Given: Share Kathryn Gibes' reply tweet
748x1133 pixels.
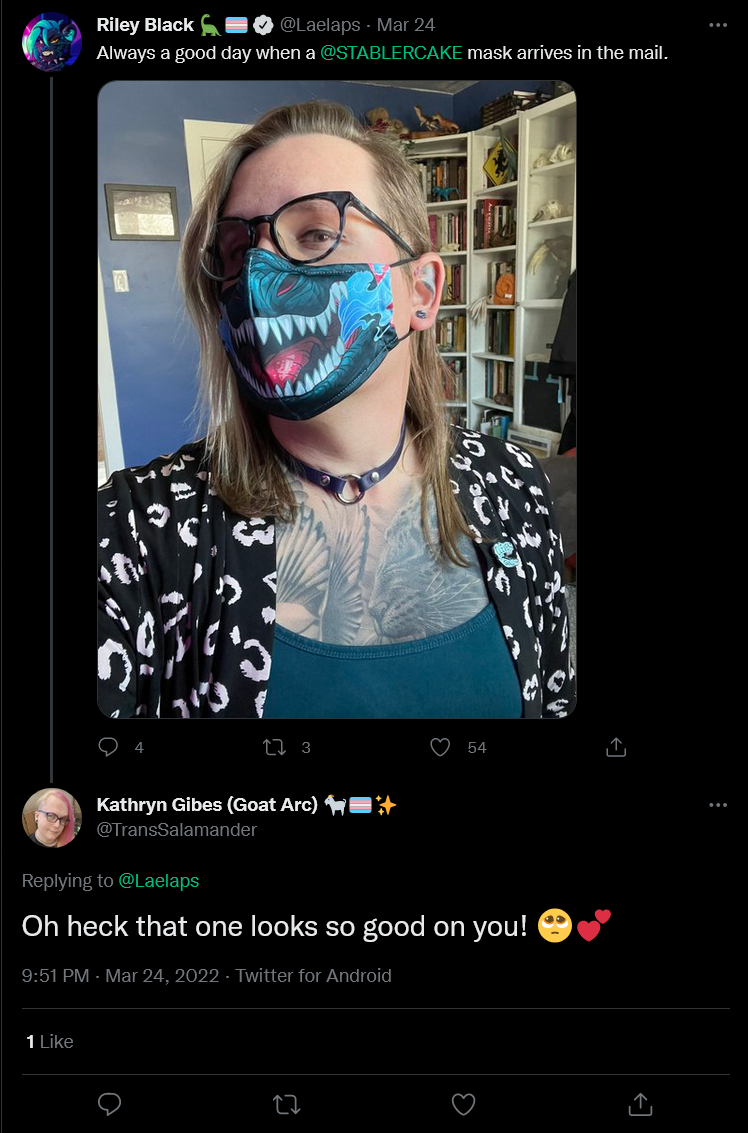Looking at the screenshot, I should (x=640, y=1104).
